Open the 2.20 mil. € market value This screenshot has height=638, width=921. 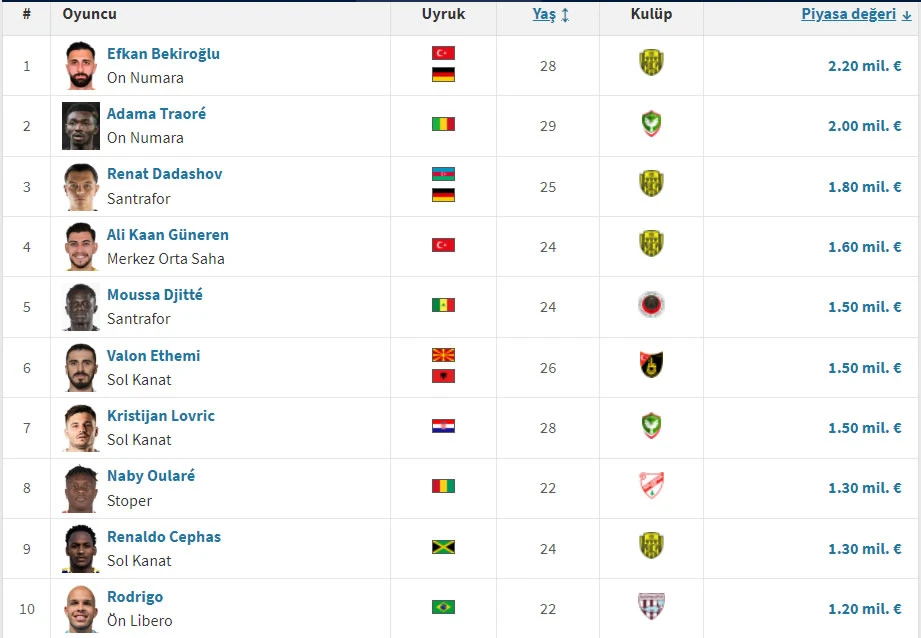pyautogui.click(x=865, y=66)
